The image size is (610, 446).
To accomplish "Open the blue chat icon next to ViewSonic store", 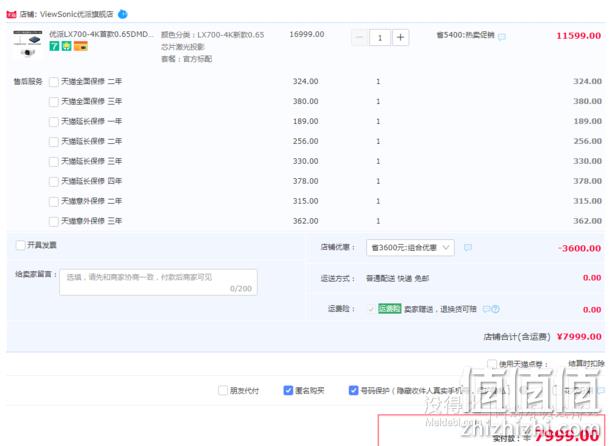I will coord(123,14).
